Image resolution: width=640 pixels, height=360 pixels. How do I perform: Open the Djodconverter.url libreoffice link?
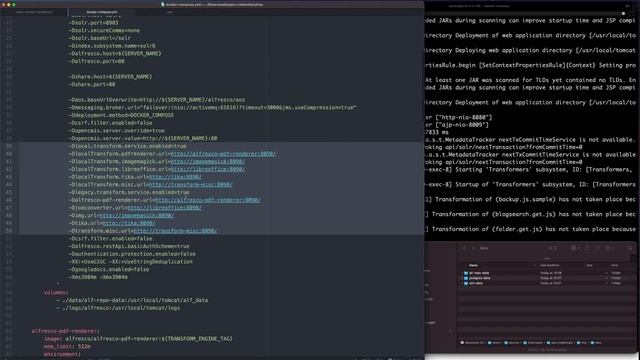pos(164,208)
